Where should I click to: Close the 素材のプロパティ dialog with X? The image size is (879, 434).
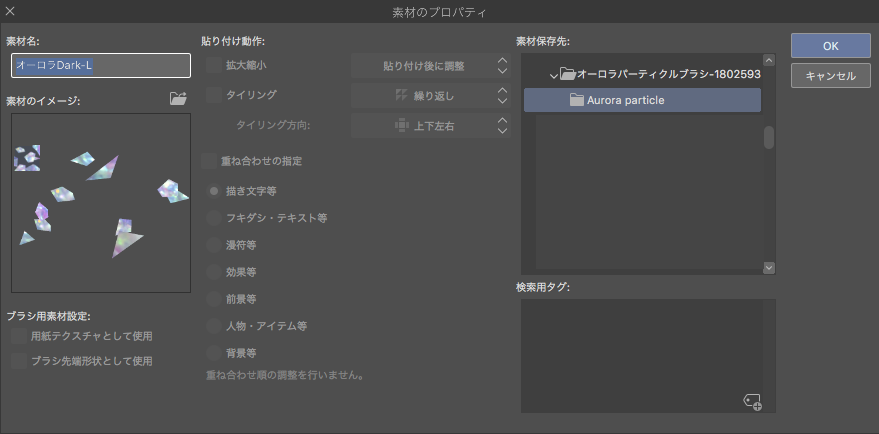pos(10,11)
